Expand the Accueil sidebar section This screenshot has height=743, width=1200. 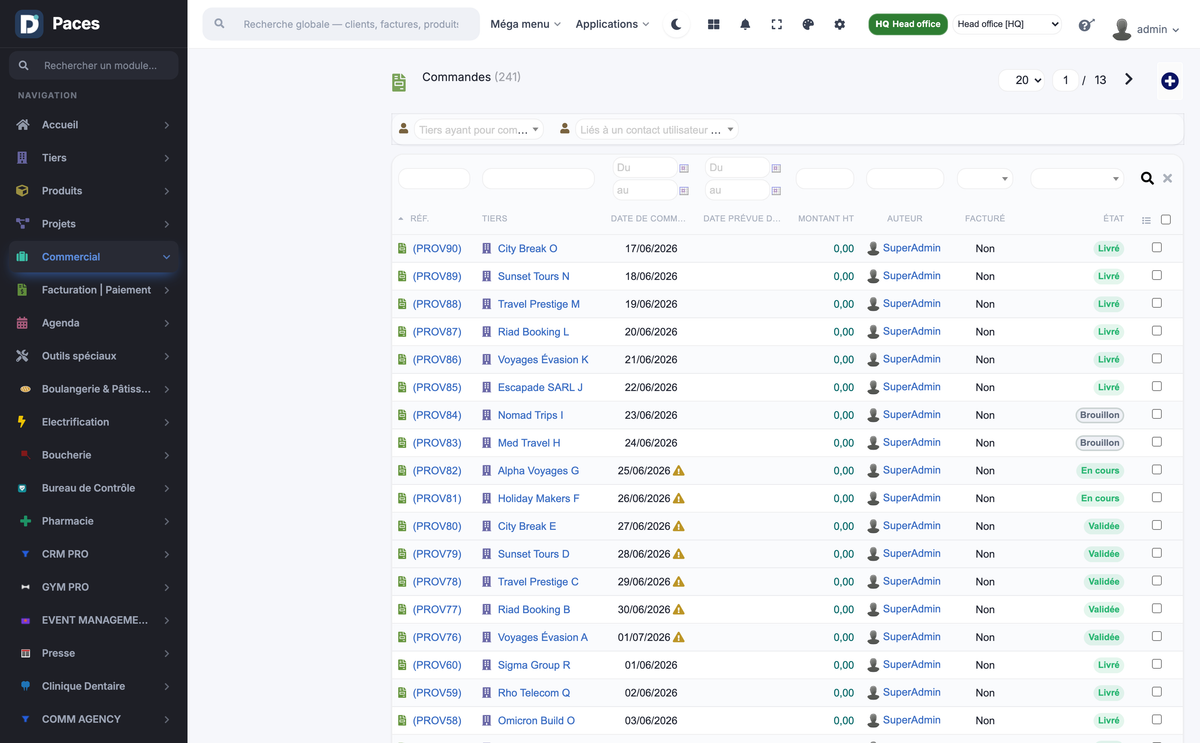click(93, 125)
